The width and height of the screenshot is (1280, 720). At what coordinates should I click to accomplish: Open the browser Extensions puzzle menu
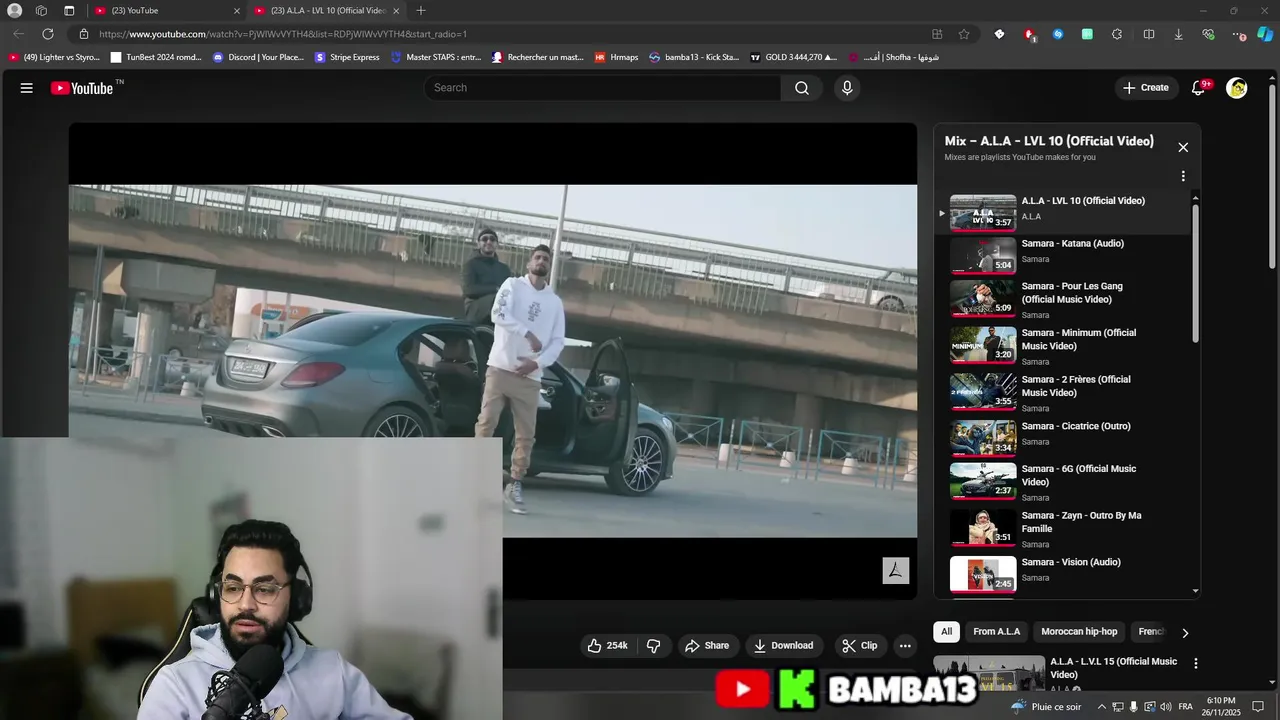[1117, 34]
